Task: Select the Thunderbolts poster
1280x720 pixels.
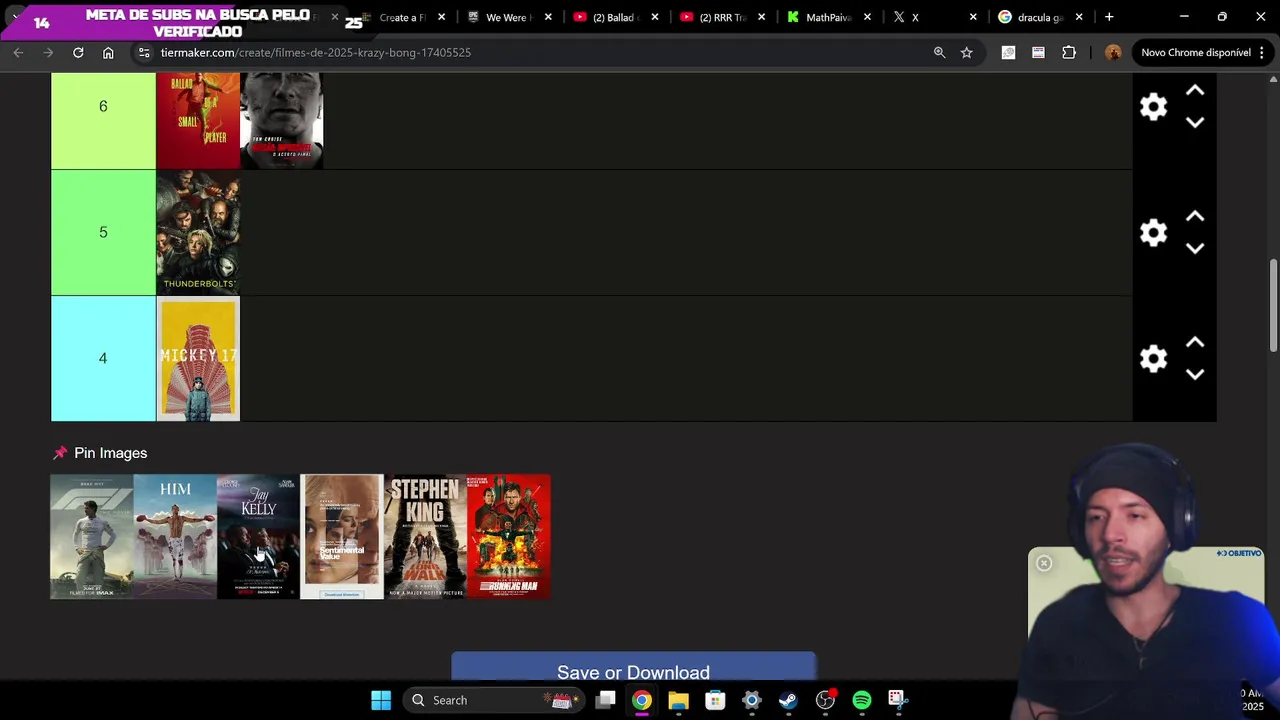Action: [x=198, y=232]
